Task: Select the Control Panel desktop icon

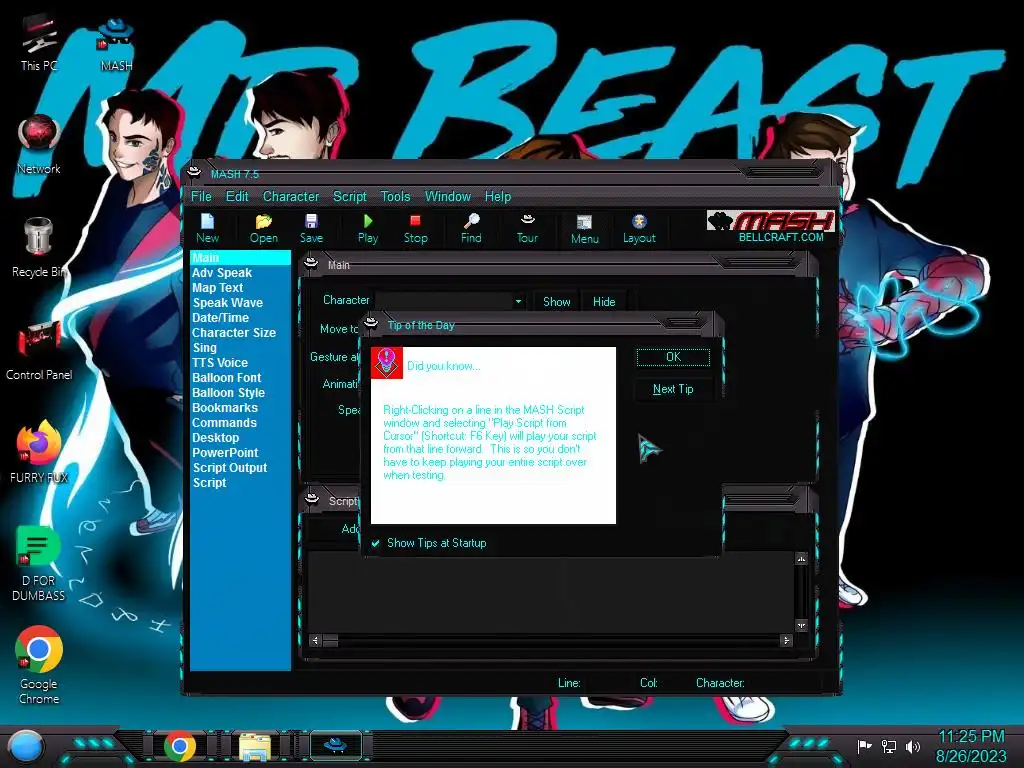Action: [x=39, y=351]
